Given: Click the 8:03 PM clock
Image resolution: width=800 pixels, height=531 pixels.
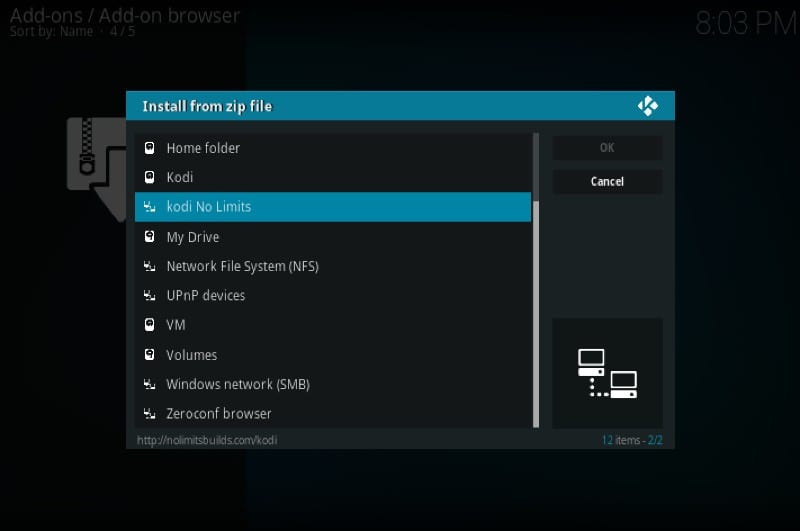Looking at the screenshot, I should (x=746, y=23).
